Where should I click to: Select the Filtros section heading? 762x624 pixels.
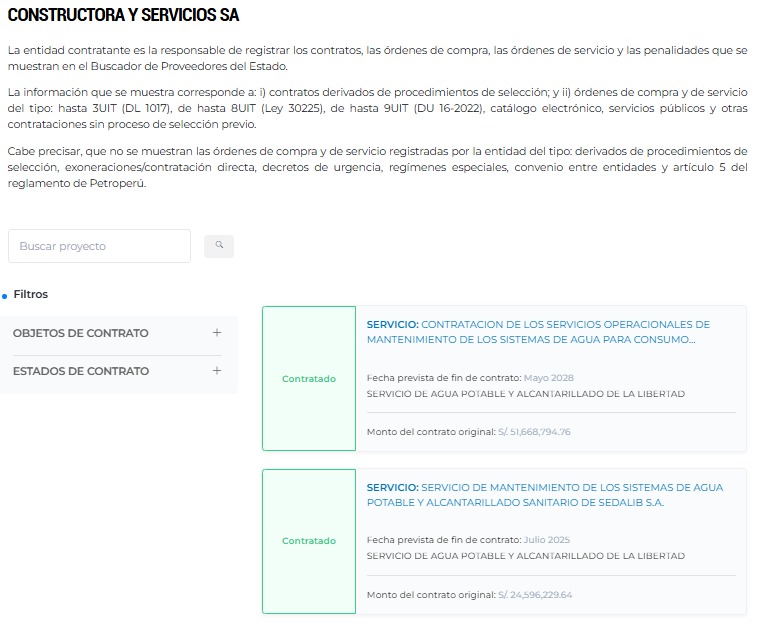[x=31, y=295]
